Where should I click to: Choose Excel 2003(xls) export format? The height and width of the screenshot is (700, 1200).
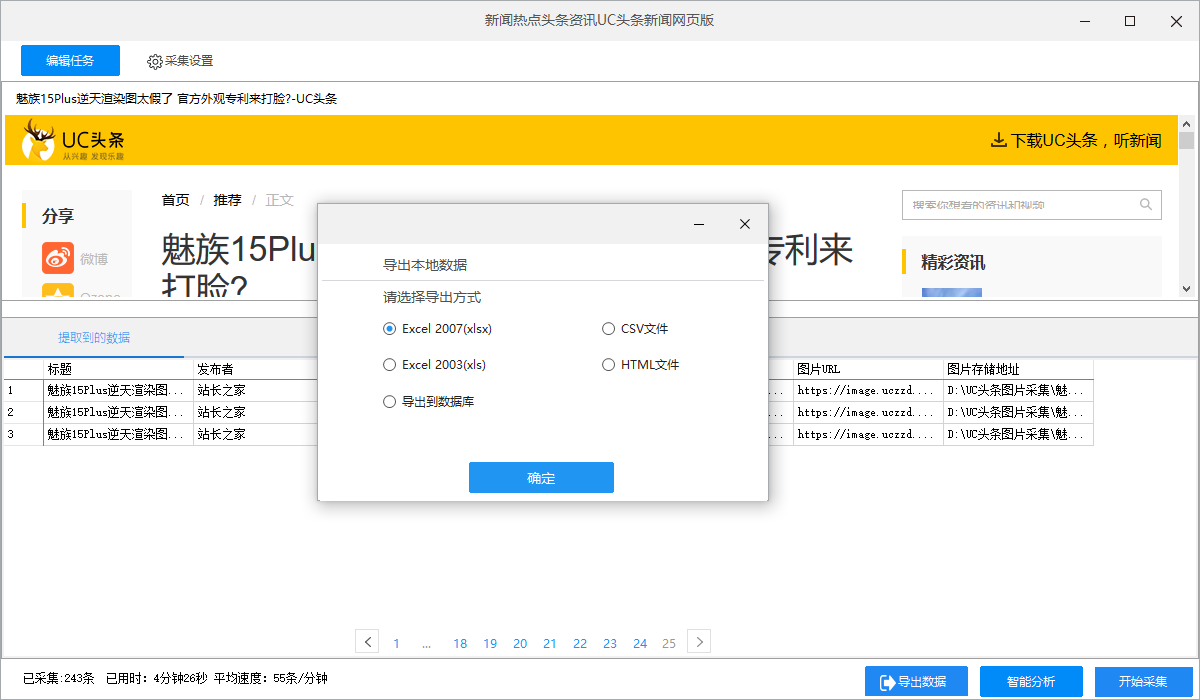pyautogui.click(x=390, y=365)
